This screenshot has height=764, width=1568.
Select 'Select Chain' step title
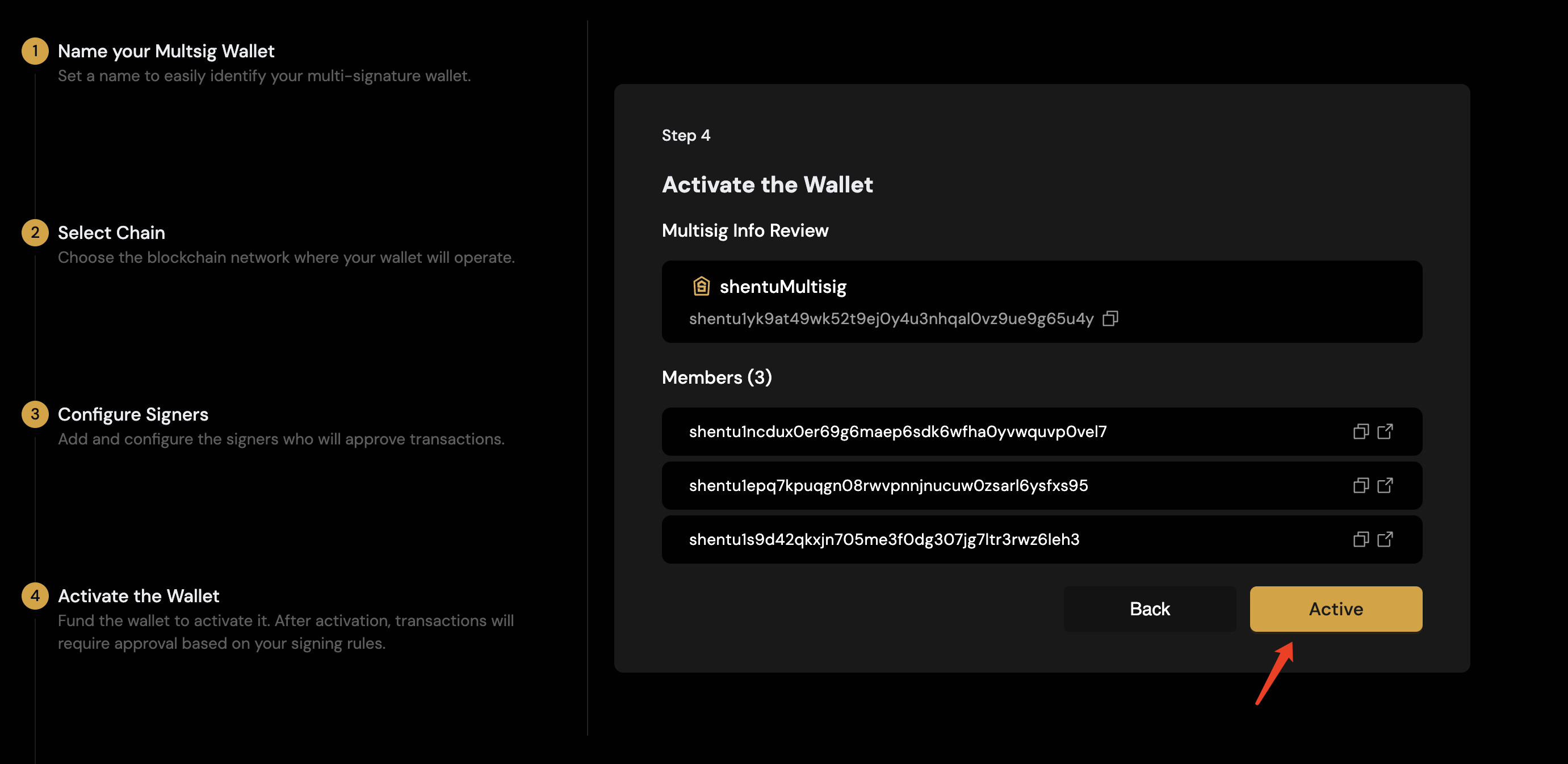(x=111, y=233)
